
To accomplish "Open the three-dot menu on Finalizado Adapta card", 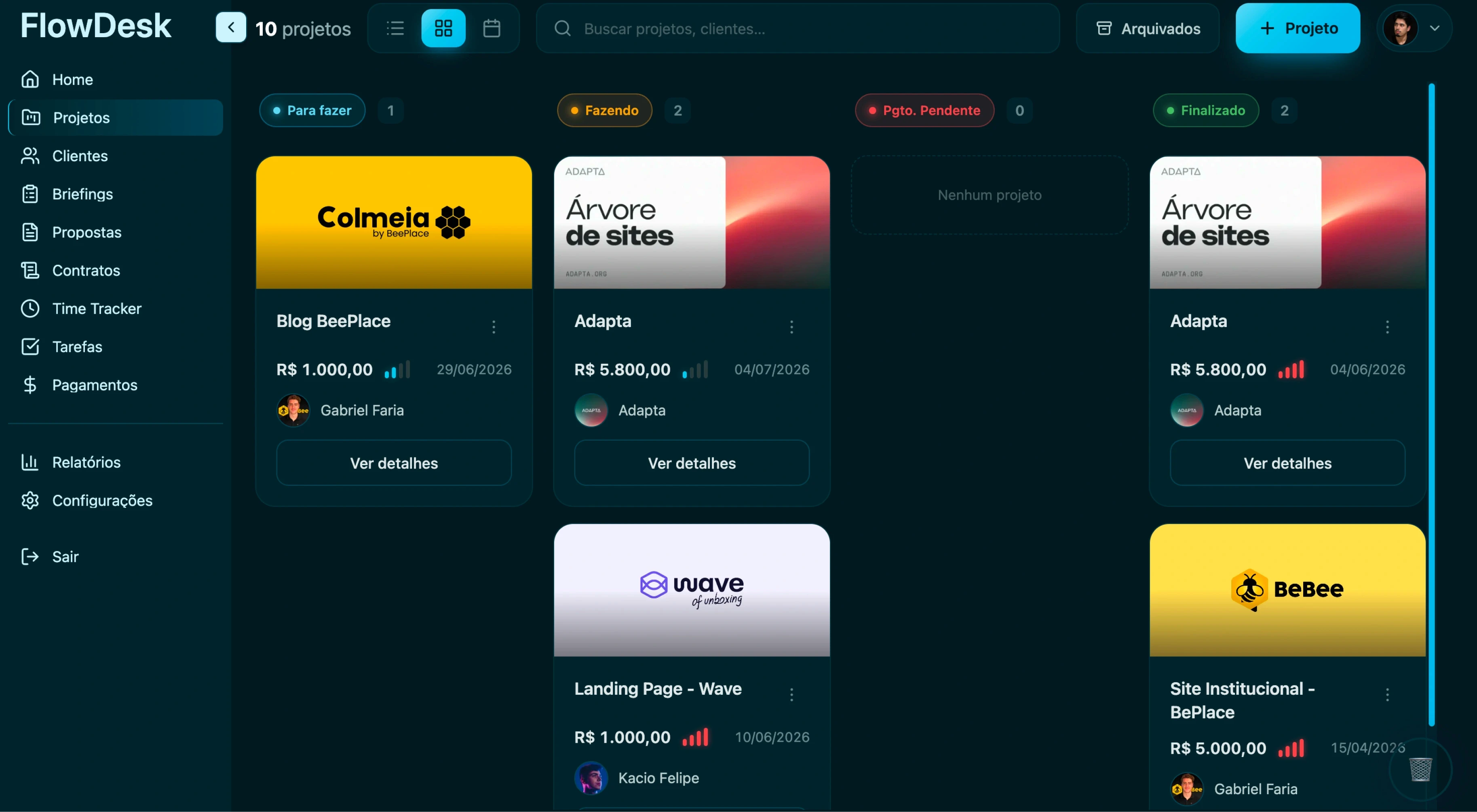I will [1387, 327].
